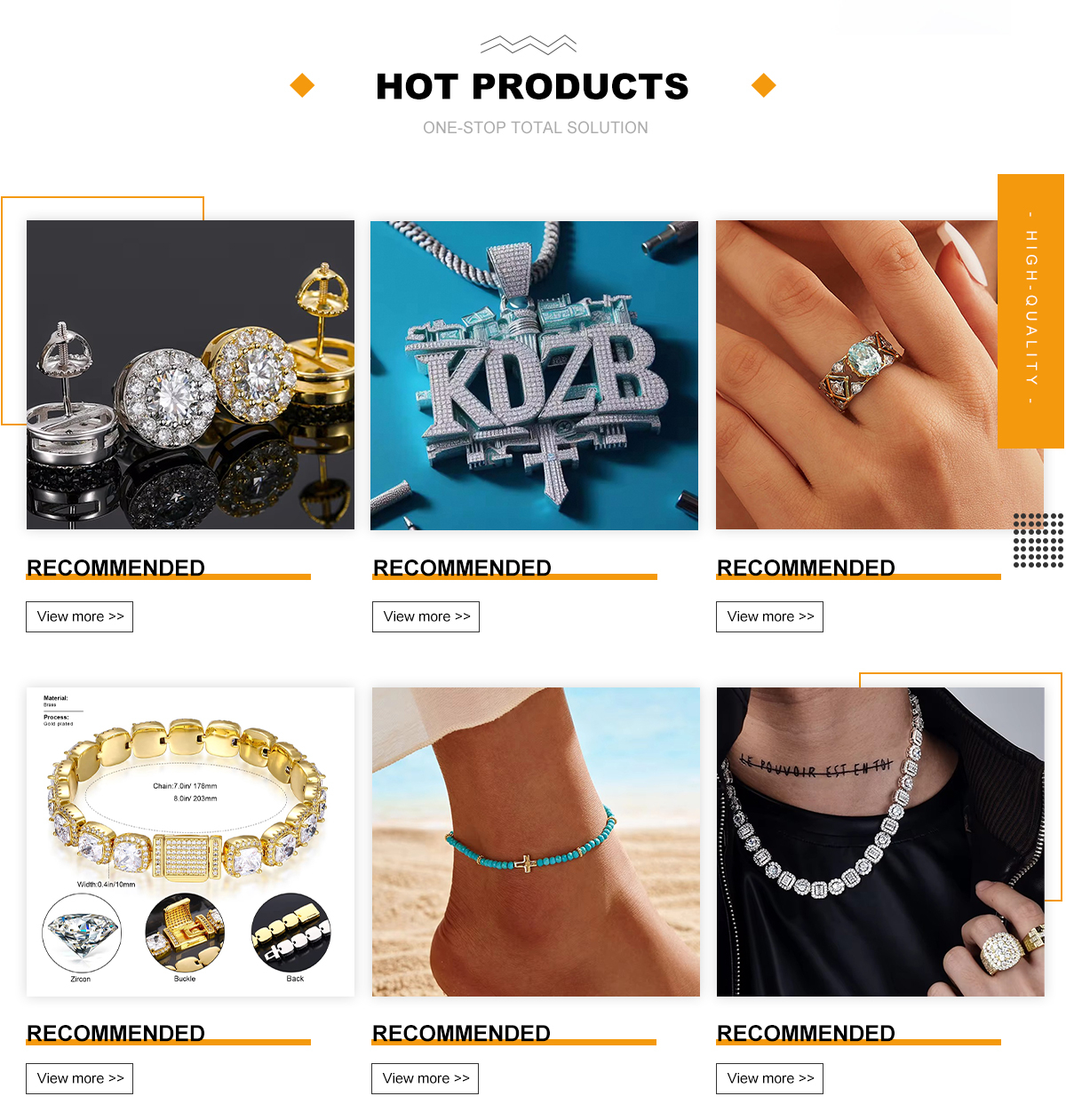Click View more under the KOZB pendant
Screen dimensions: 1066x1120
pyautogui.click(x=426, y=616)
